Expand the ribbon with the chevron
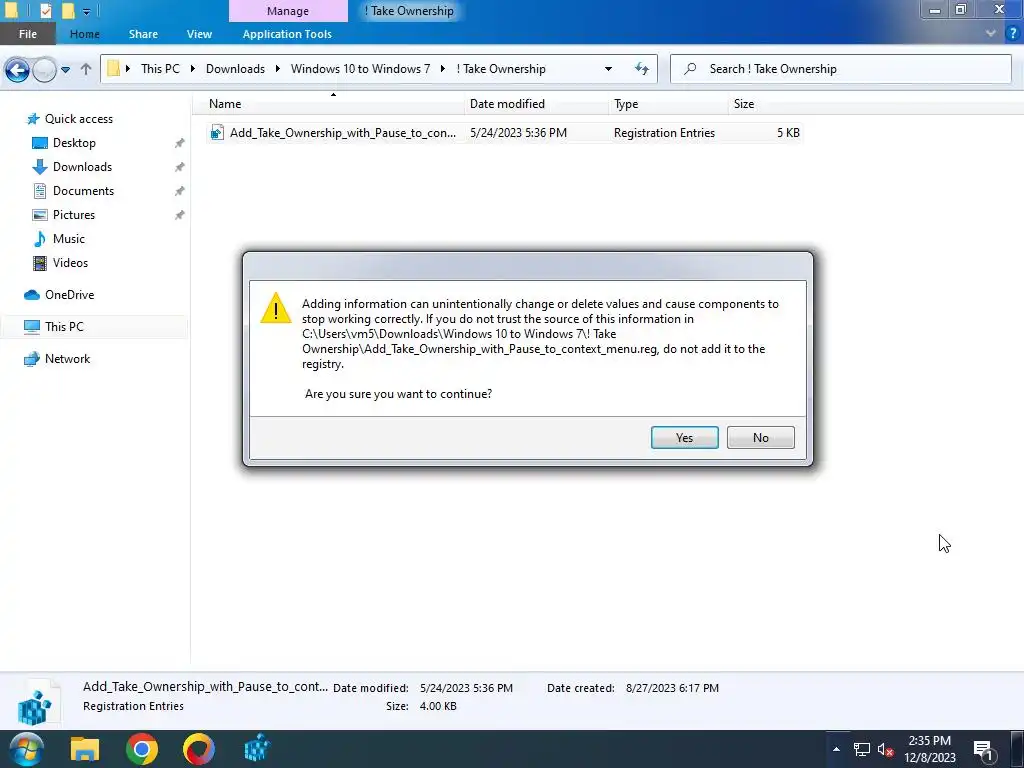The image size is (1024, 768). [x=991, y=33]
